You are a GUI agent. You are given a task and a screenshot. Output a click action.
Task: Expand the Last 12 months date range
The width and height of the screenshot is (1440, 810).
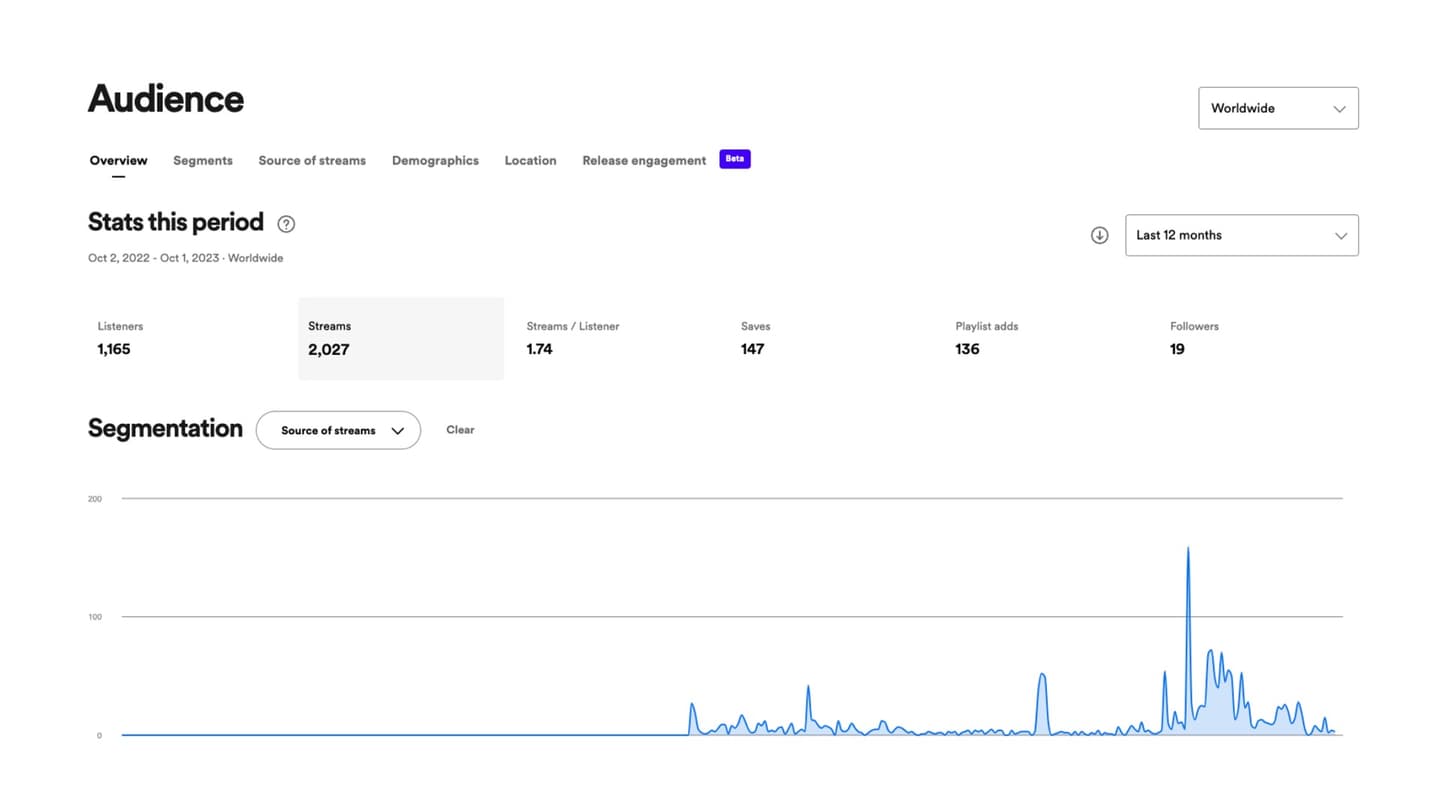1241,235
